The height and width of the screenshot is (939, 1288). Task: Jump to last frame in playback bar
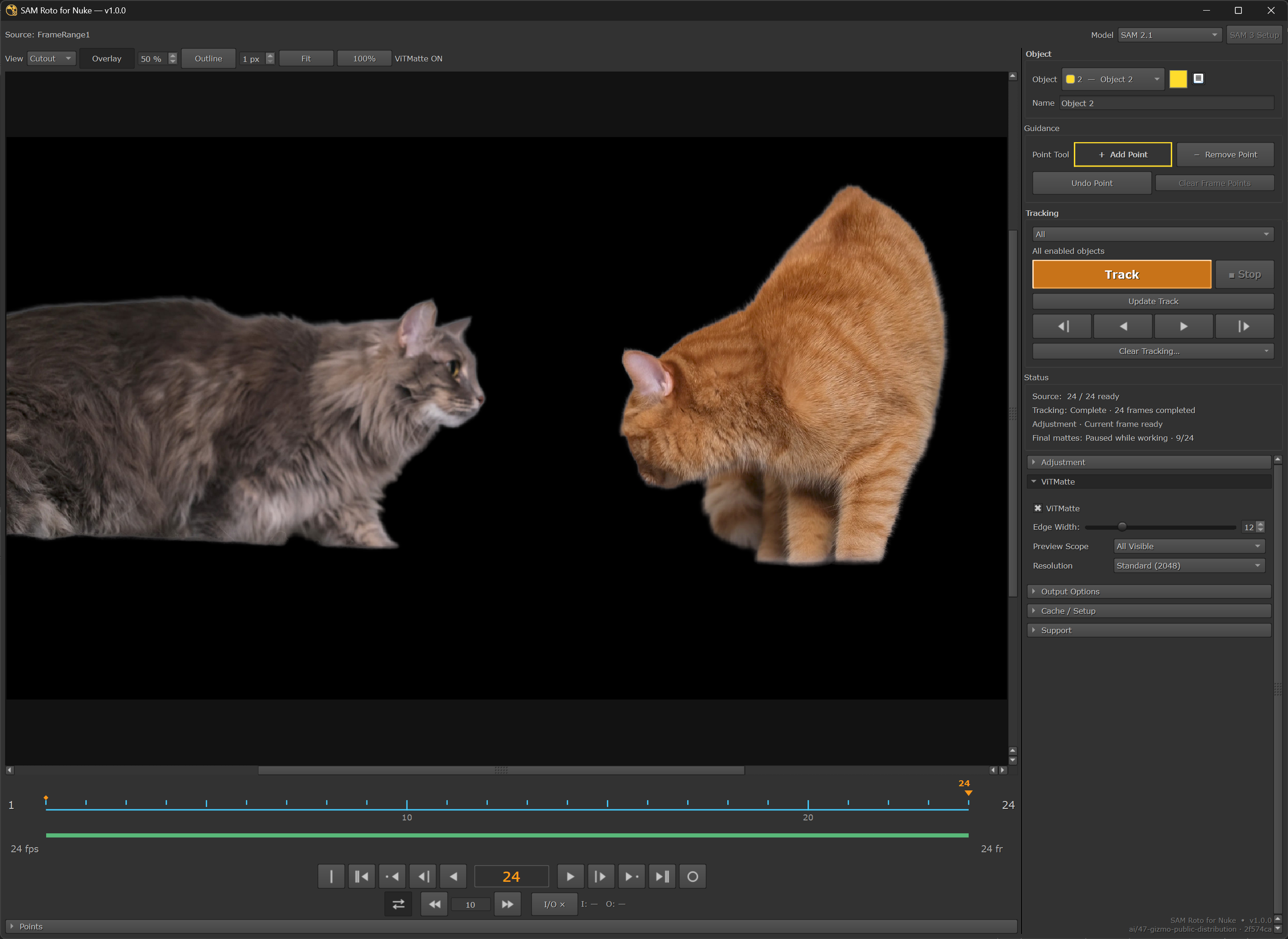click(662, 876)
